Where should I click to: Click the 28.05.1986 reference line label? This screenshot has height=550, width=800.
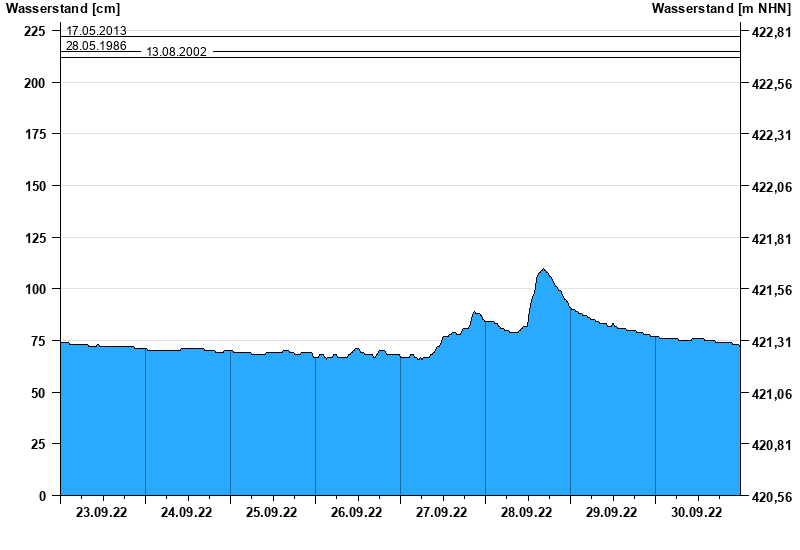point(96,45)
